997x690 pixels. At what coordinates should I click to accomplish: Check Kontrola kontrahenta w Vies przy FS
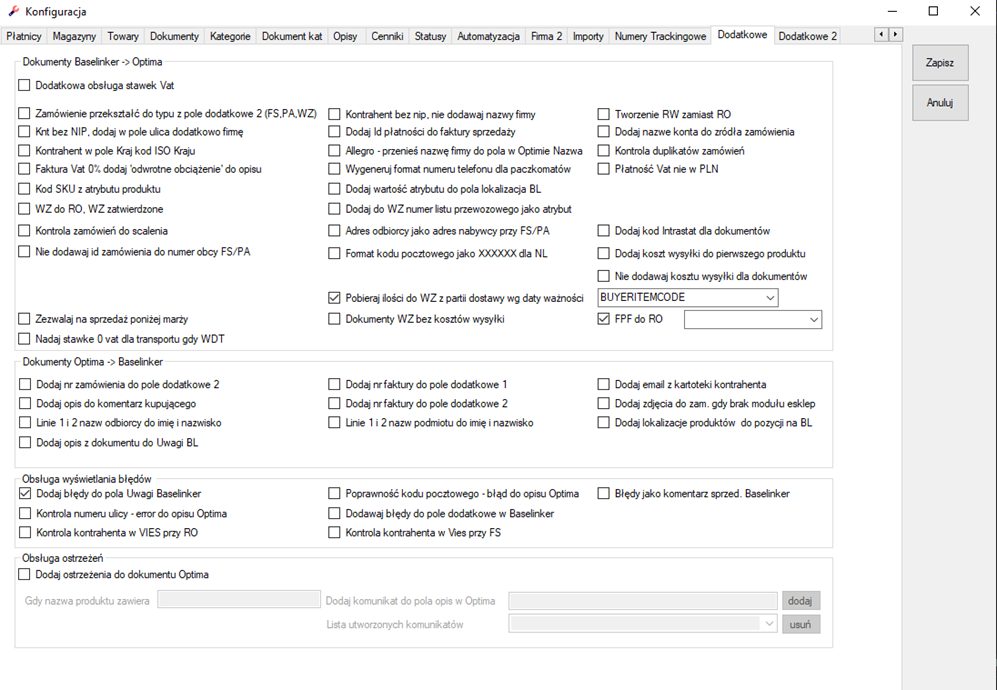point(334,532)
